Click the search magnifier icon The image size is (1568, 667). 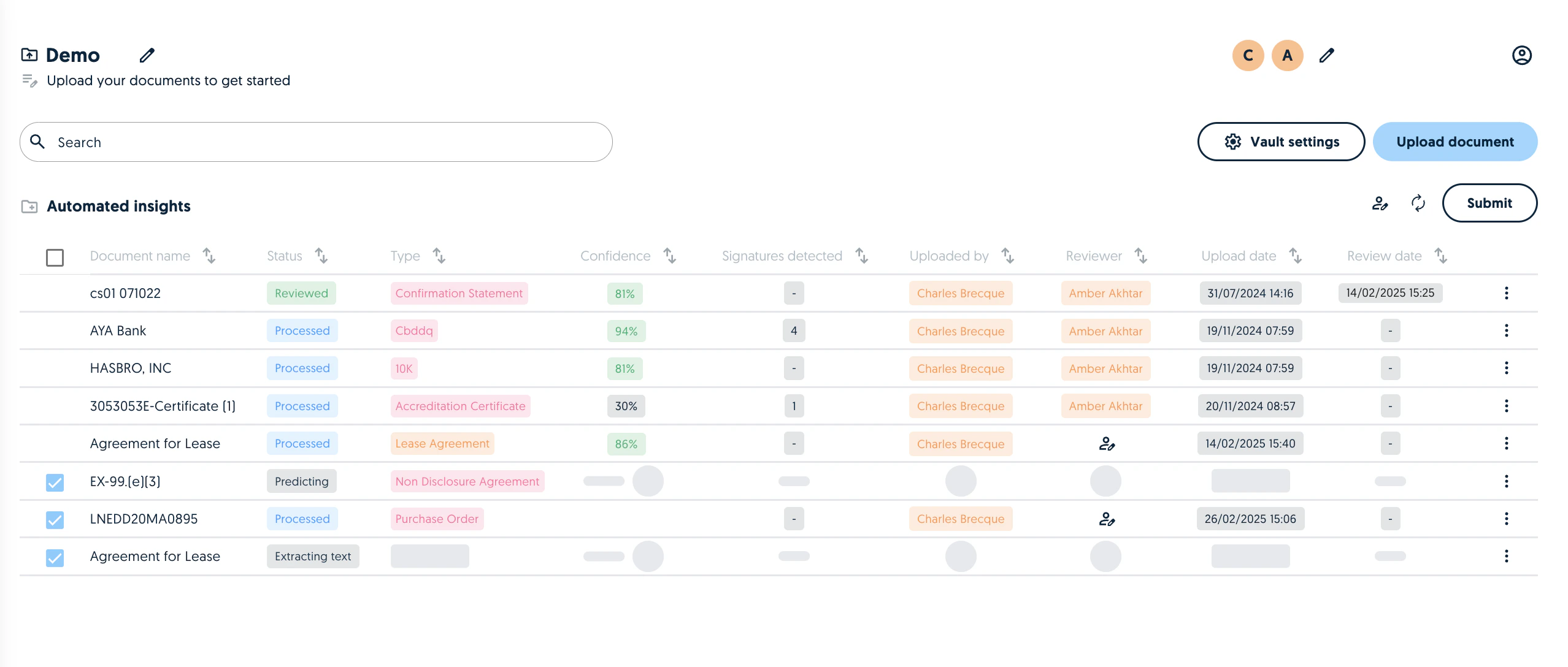tap(37, 142)
